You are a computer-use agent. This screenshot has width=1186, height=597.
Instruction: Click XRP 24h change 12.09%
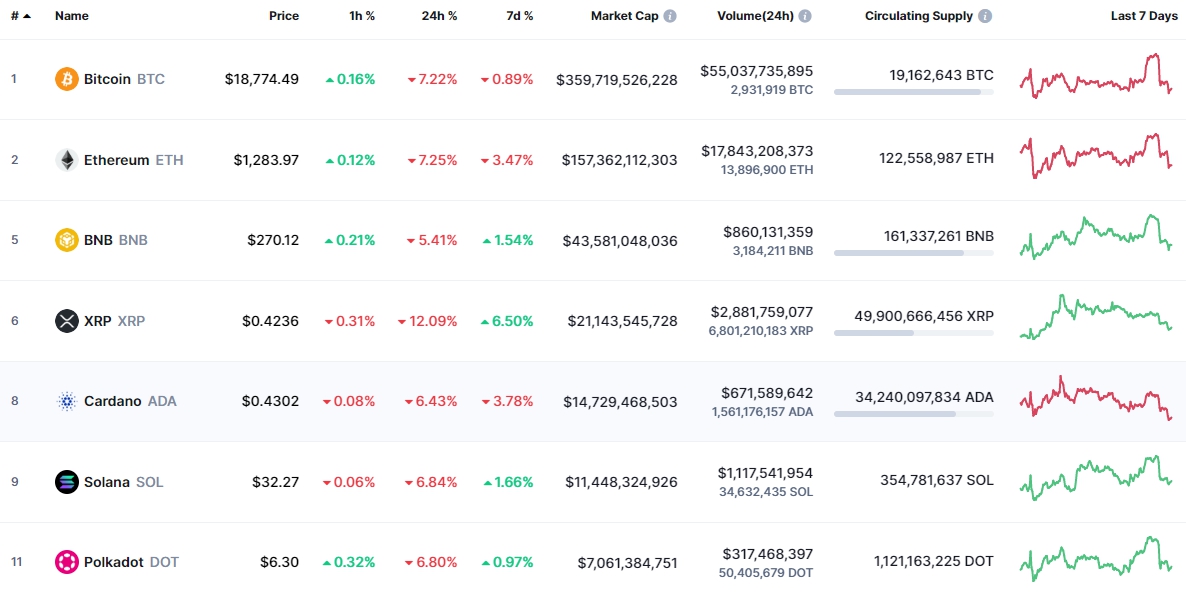[x=427, y=321]
